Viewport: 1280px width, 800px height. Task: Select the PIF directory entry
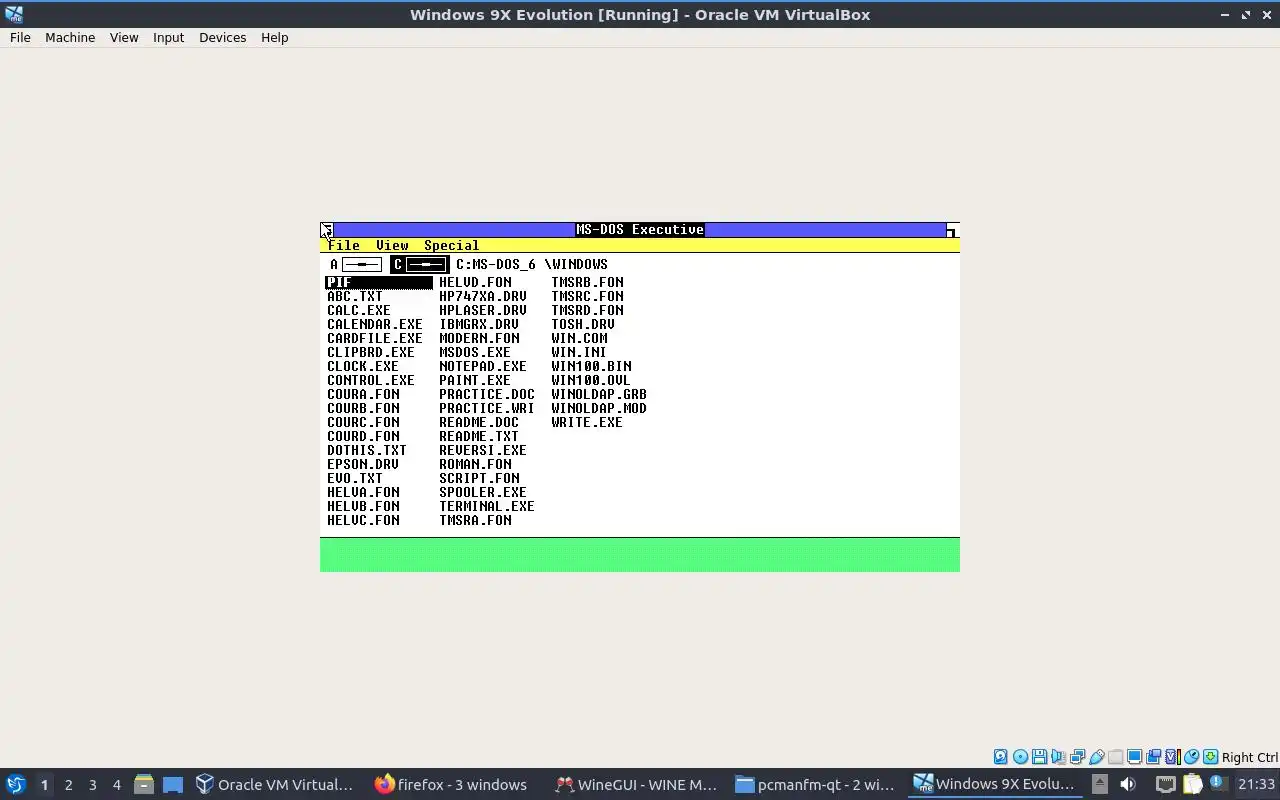pos(379,282)
